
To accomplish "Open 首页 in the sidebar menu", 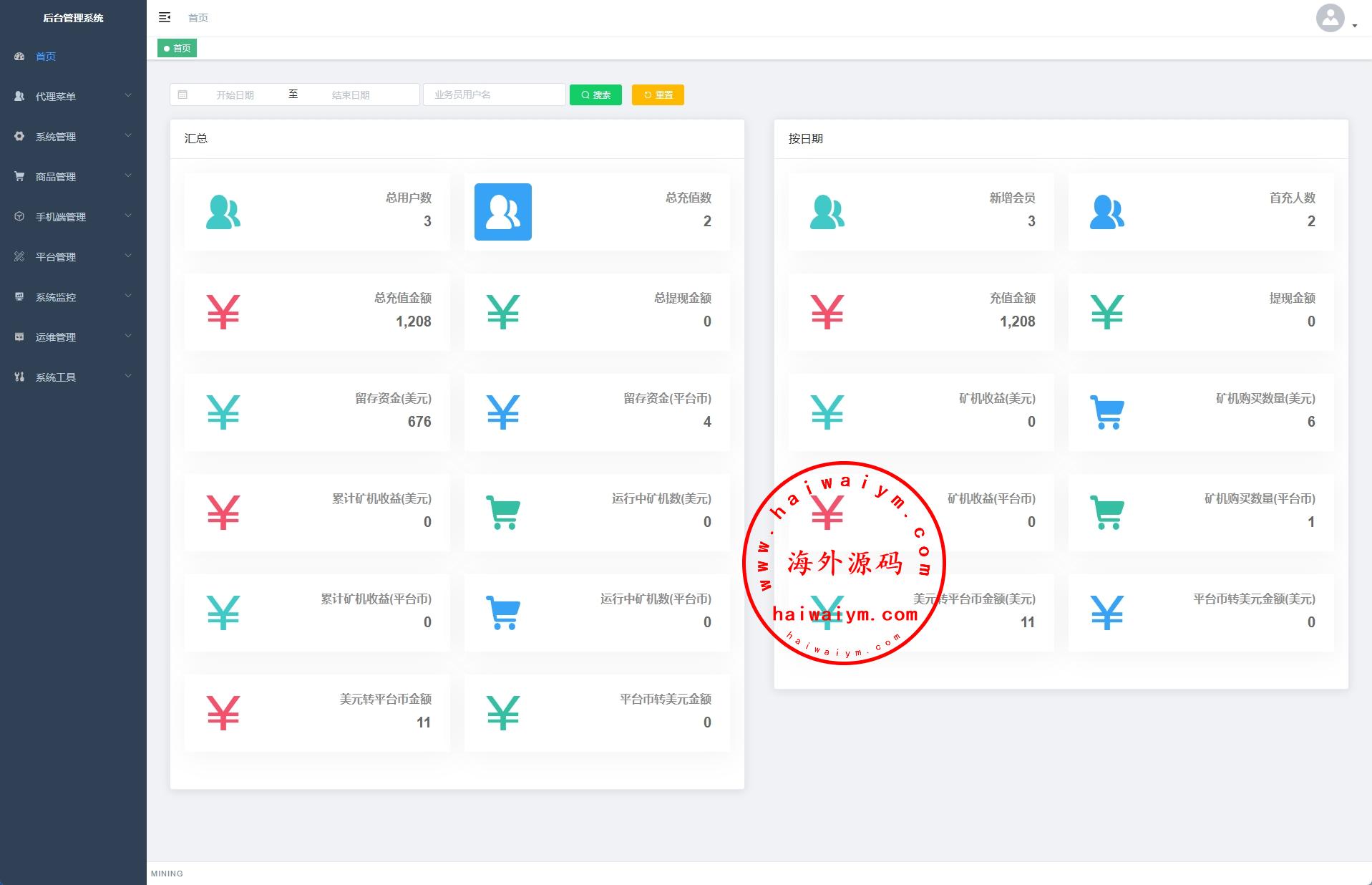I will click(x=46, y=56).
